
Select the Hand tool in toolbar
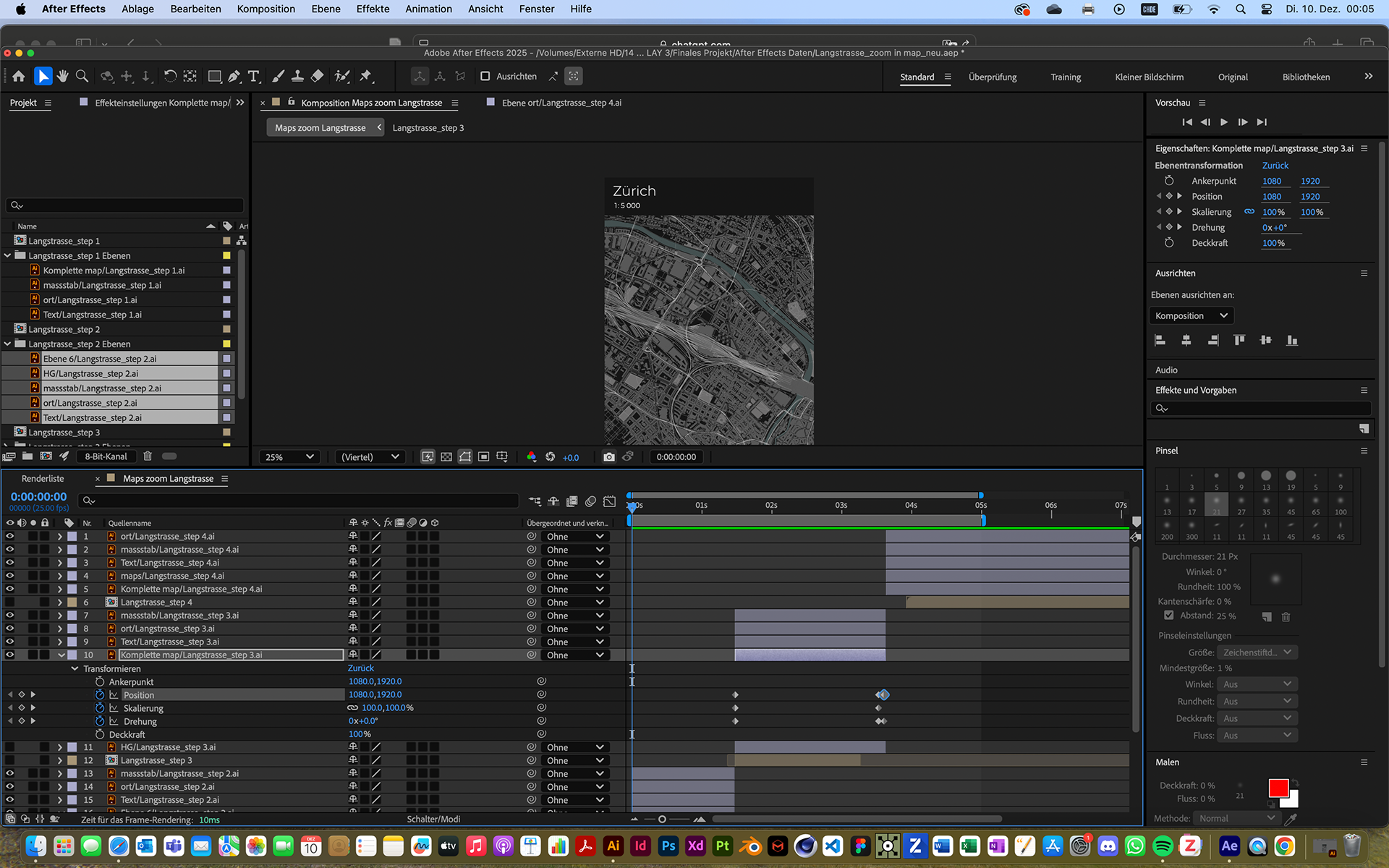63,76
